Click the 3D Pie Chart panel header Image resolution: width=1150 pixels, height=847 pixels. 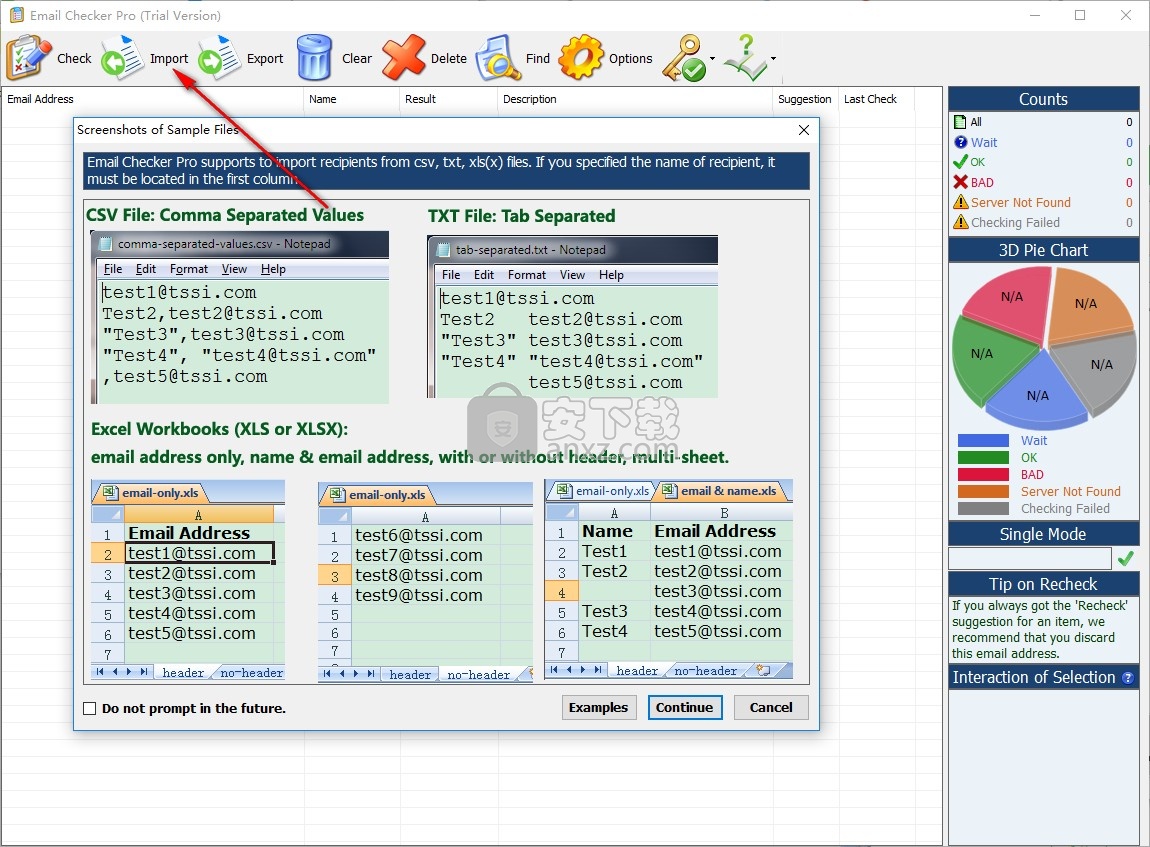click(x=1043, y=250)
